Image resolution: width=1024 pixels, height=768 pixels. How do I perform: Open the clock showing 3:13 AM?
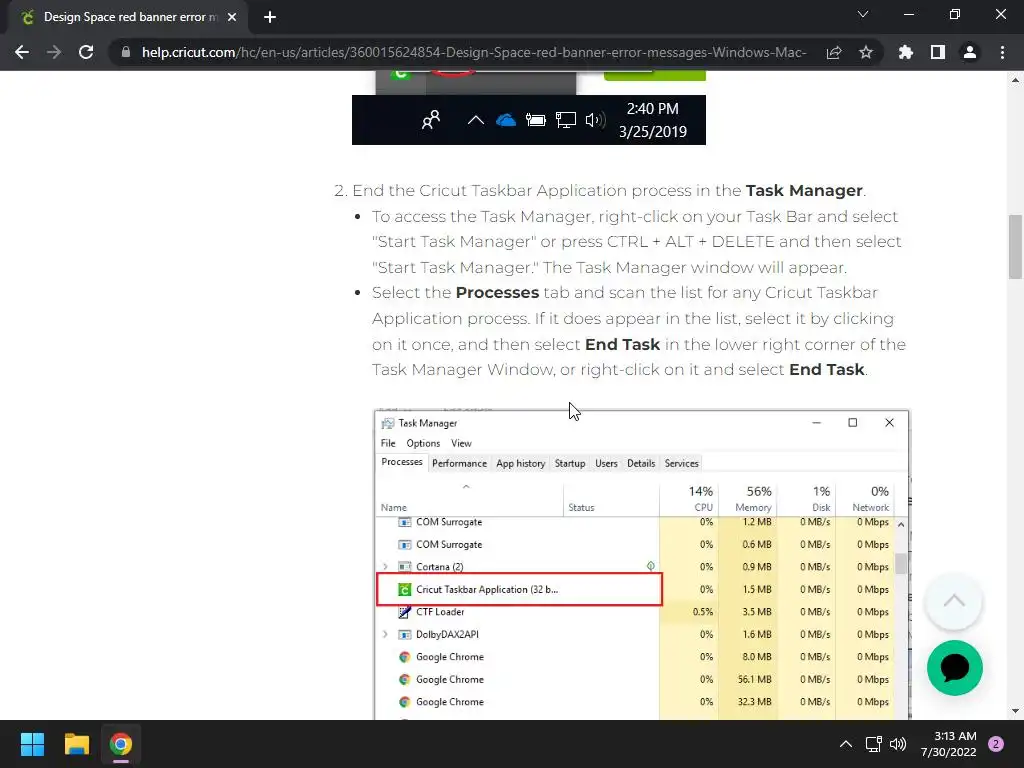tap(949, 744)
